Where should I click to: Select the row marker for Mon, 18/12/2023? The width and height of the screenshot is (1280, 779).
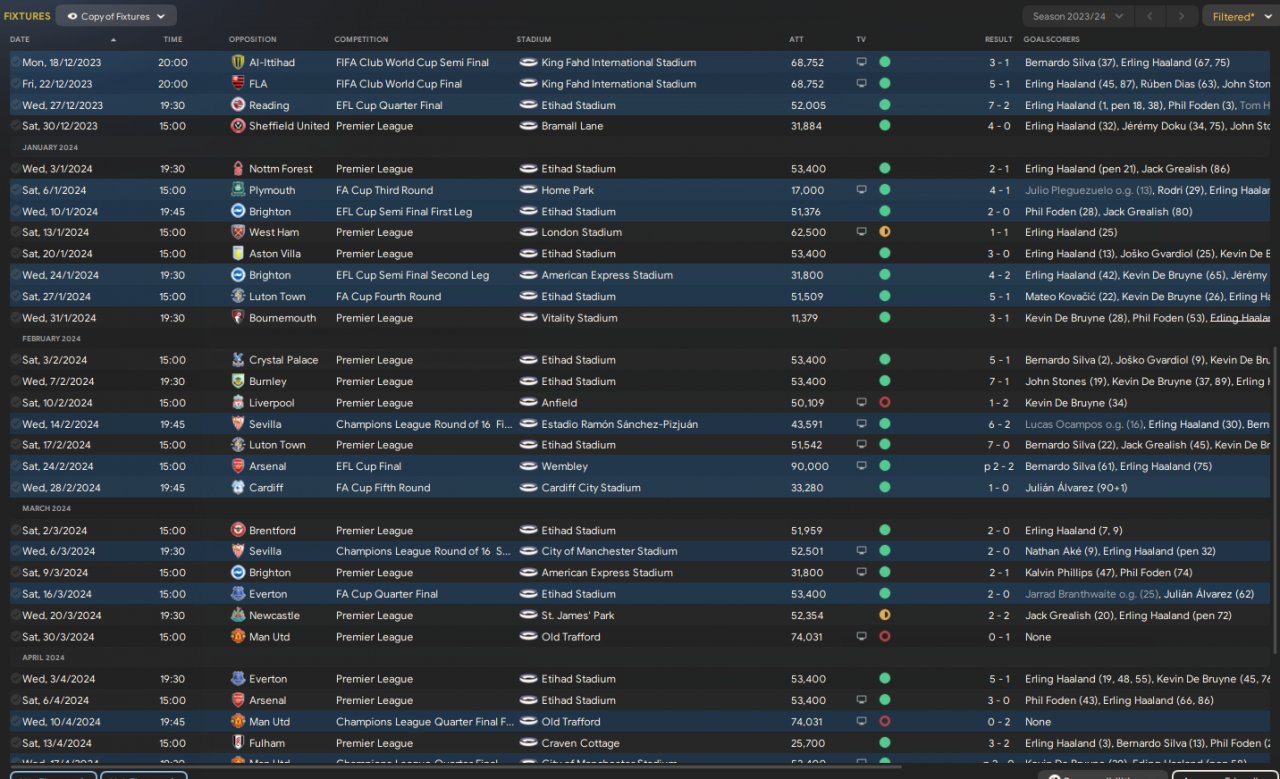click(x=15, y=62)
